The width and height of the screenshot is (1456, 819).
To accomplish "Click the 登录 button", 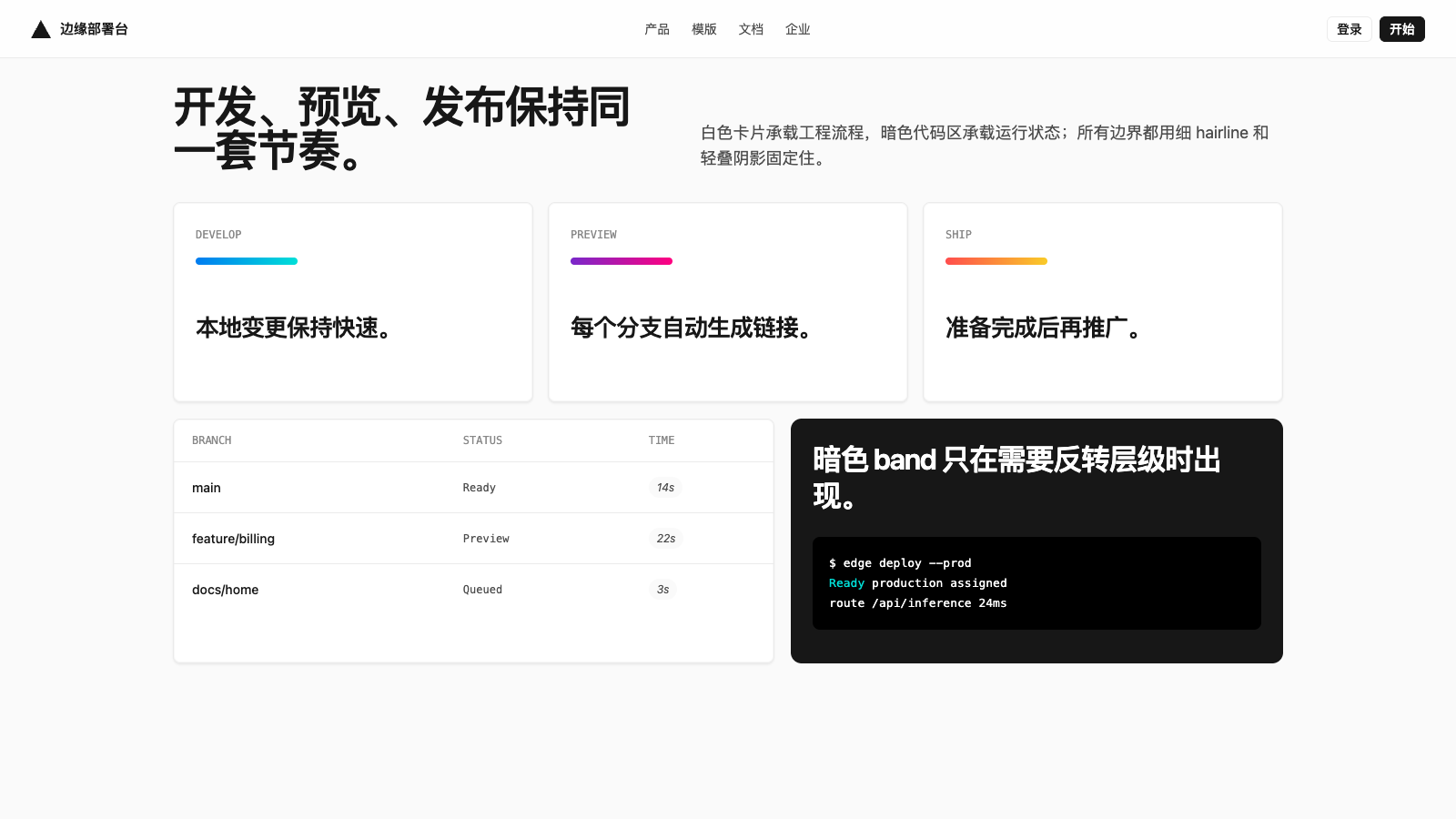I will click(x=1350, y=29).
